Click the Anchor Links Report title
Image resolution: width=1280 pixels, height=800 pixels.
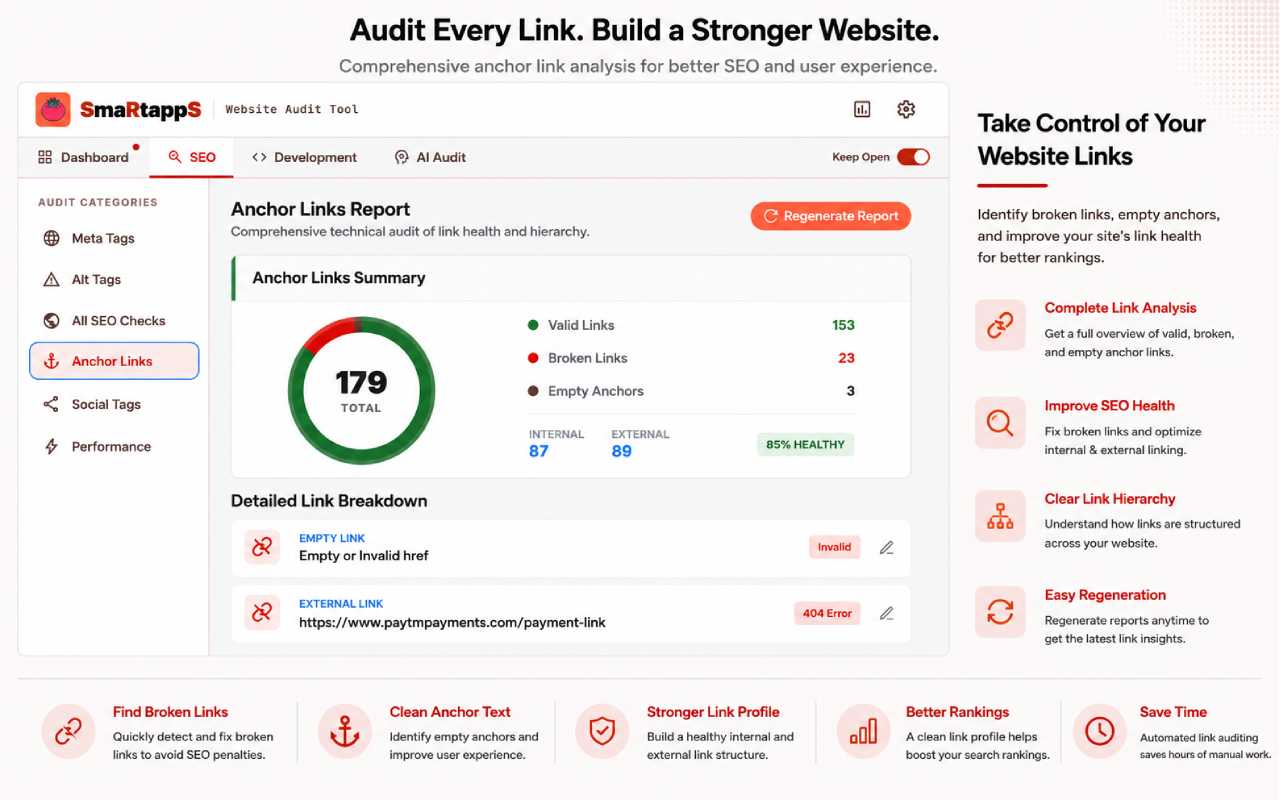click(x=321, y=209)
